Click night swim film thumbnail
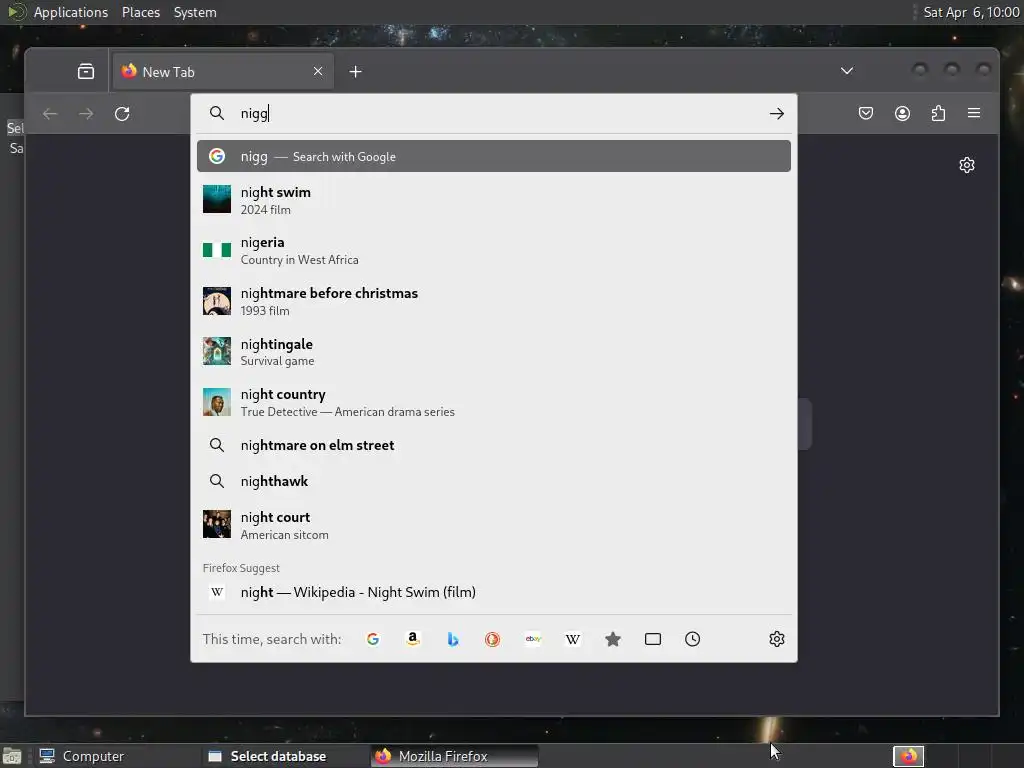The image size is (1024, 768). pyautogui.click(x=217, y=199)
